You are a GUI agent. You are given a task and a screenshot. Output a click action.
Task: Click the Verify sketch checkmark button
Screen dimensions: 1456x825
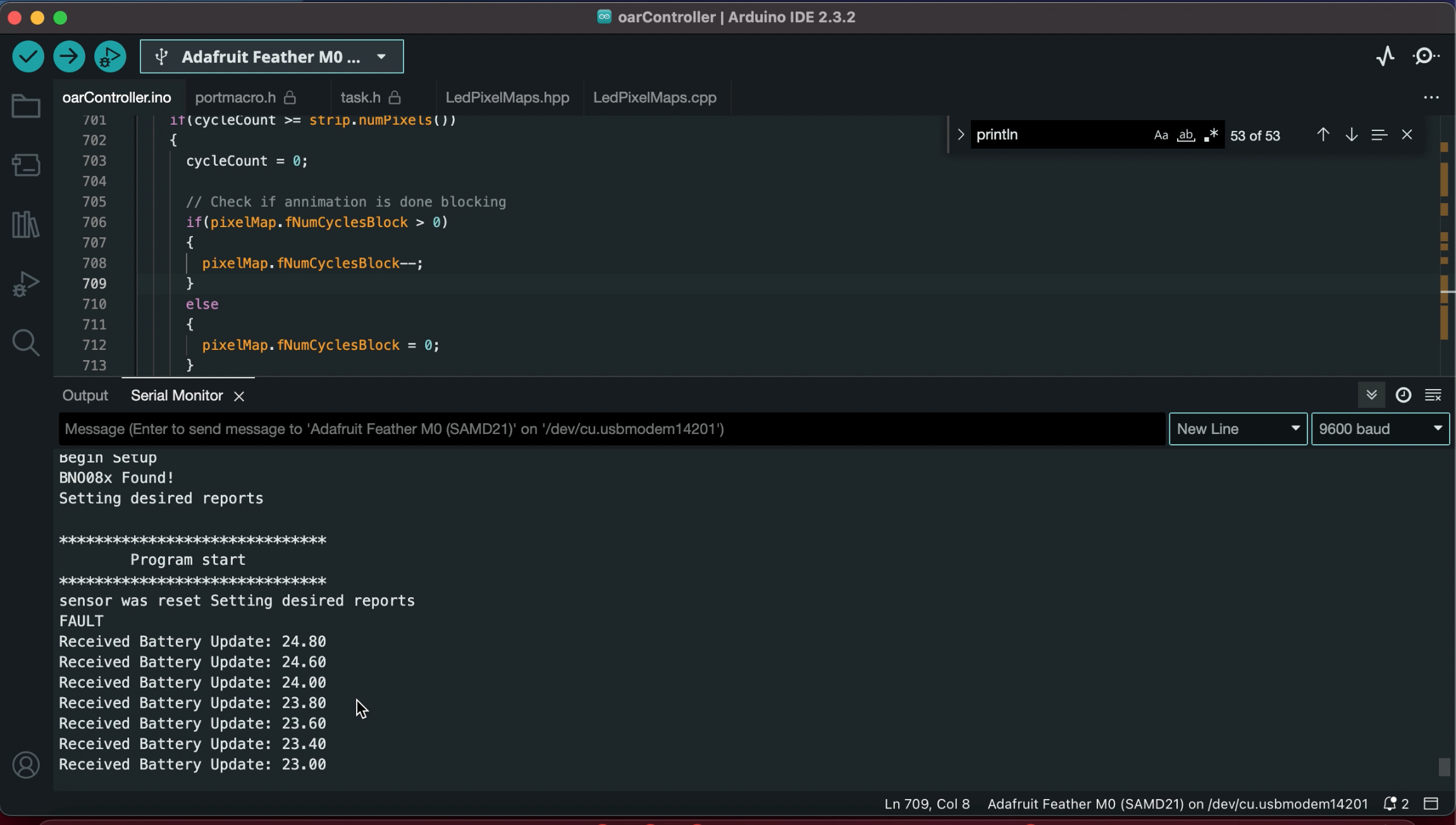(28, 57)
